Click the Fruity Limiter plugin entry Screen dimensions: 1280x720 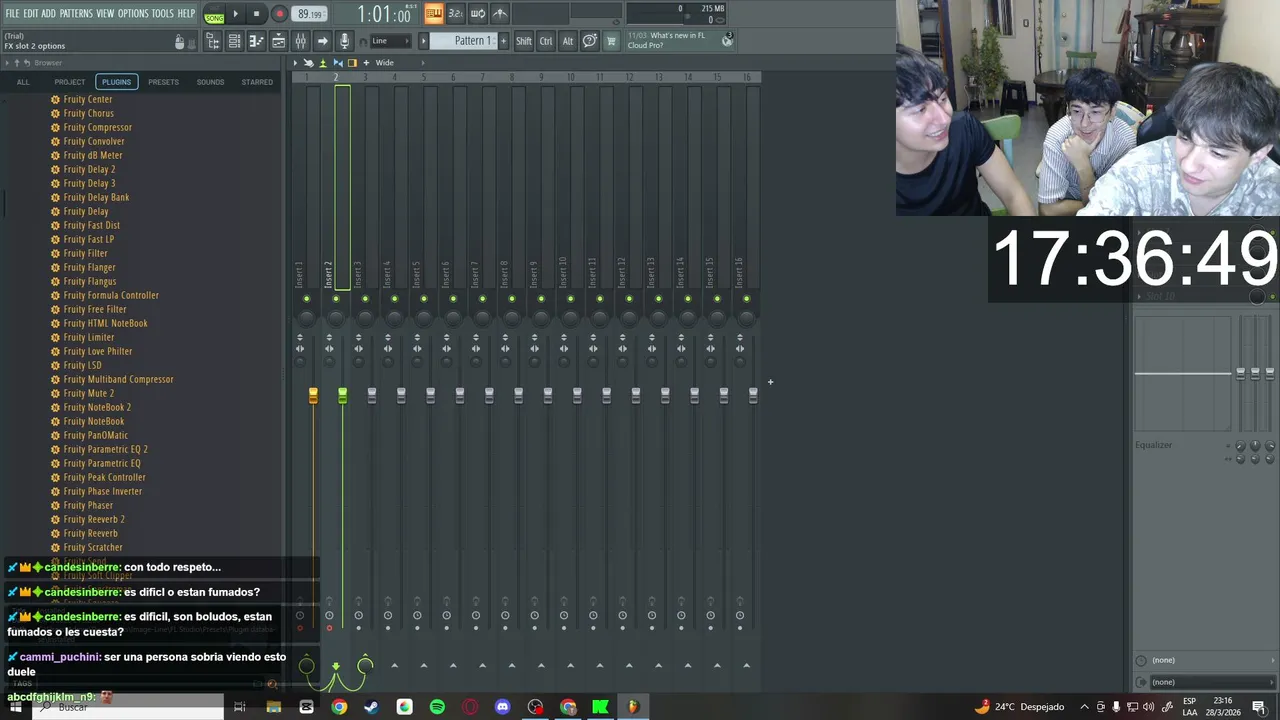pos(88,337)
